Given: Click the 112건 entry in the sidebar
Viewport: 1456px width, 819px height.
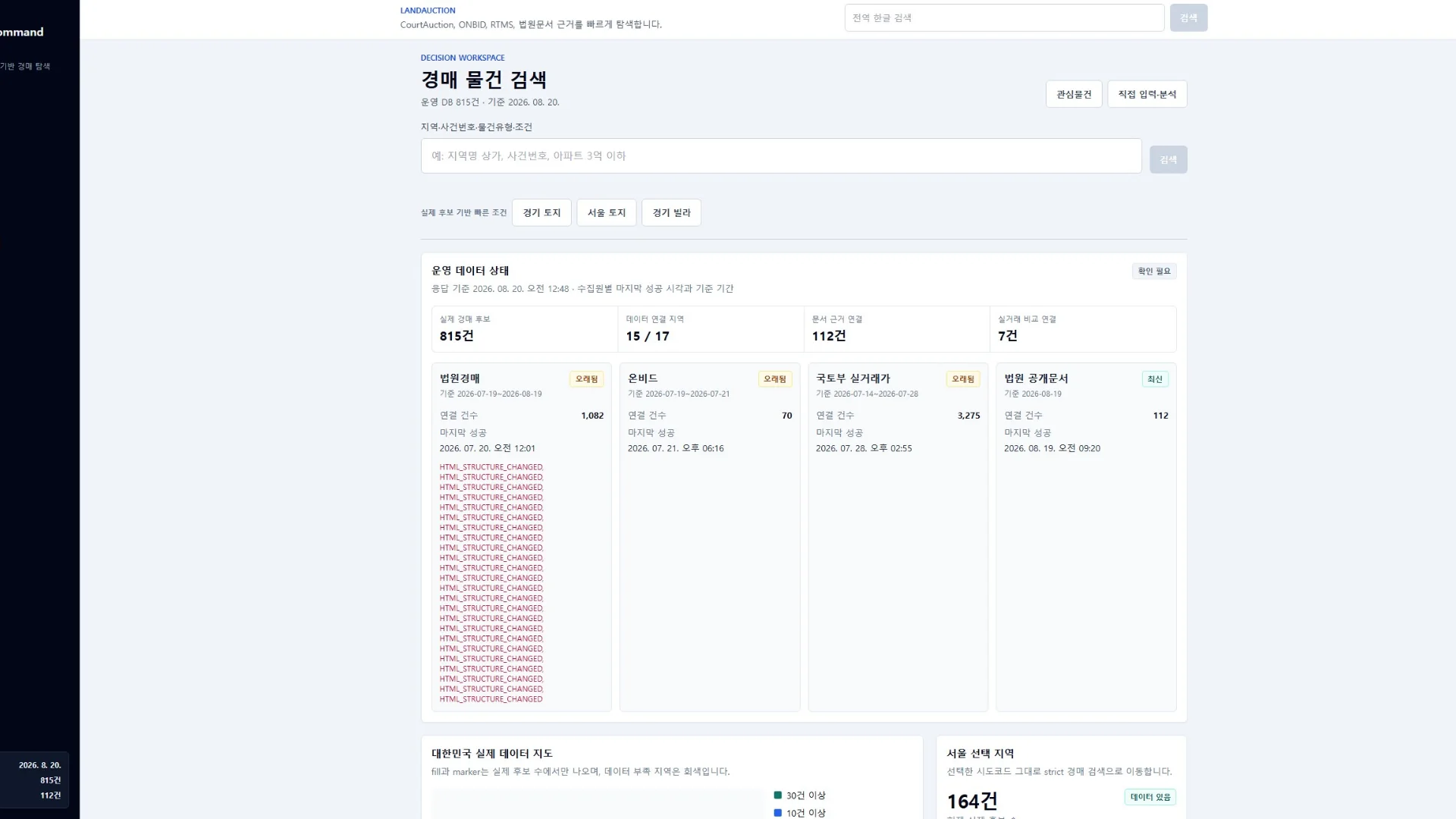Looking at the screenshot, I should [x=50, y=795].
